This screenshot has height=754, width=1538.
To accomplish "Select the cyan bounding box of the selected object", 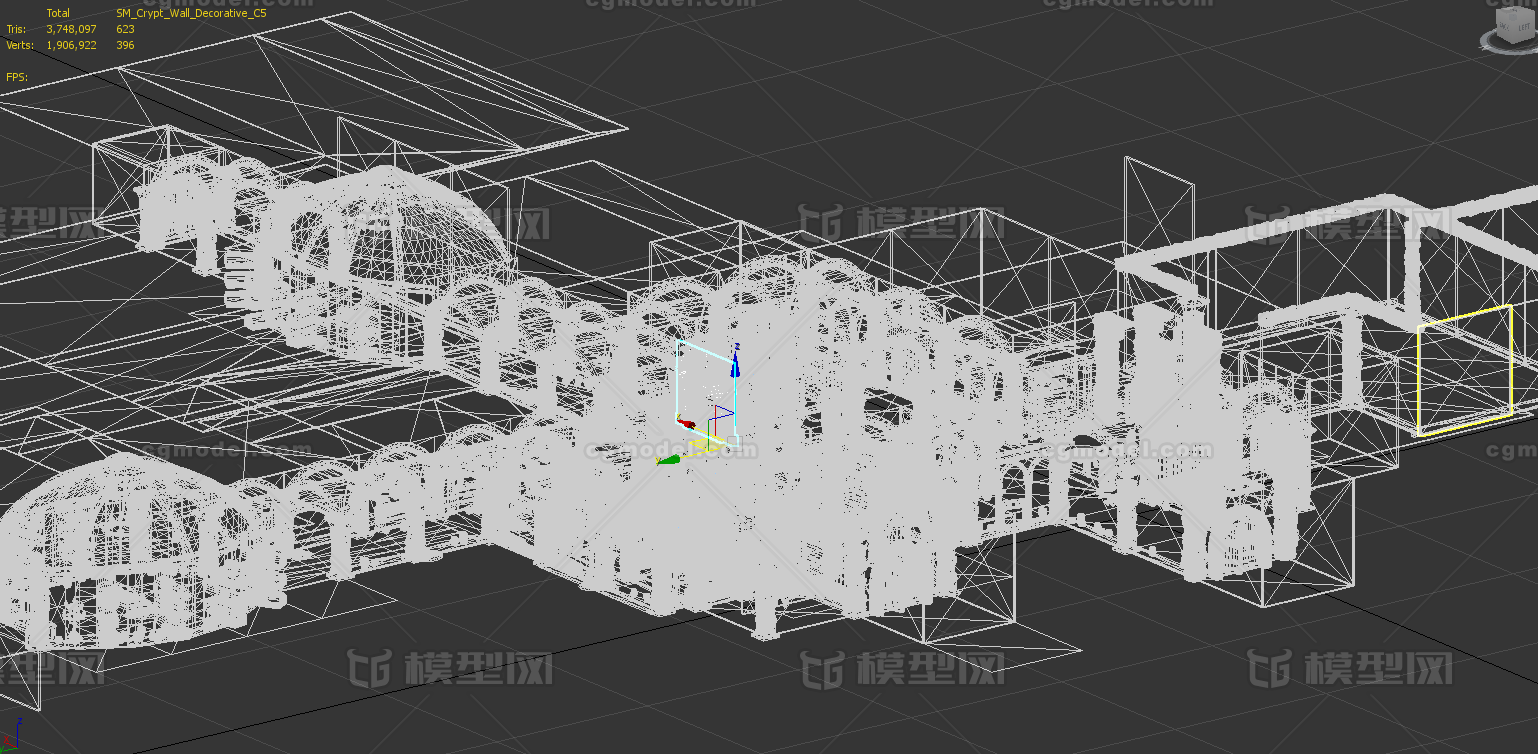I will click(708, 392).
